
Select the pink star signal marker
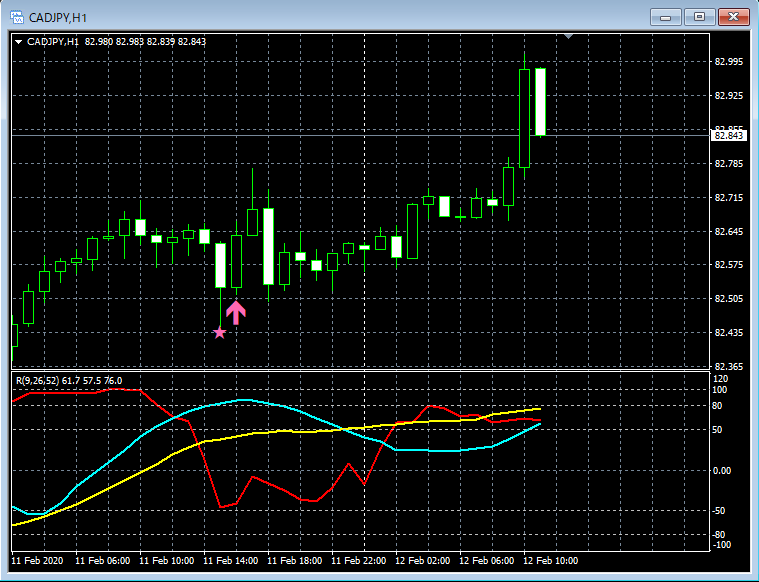click(219, 333)
